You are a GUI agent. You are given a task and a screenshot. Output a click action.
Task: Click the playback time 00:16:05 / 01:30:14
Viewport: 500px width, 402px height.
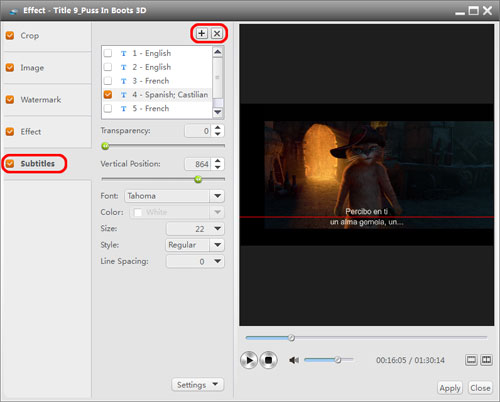410,360
